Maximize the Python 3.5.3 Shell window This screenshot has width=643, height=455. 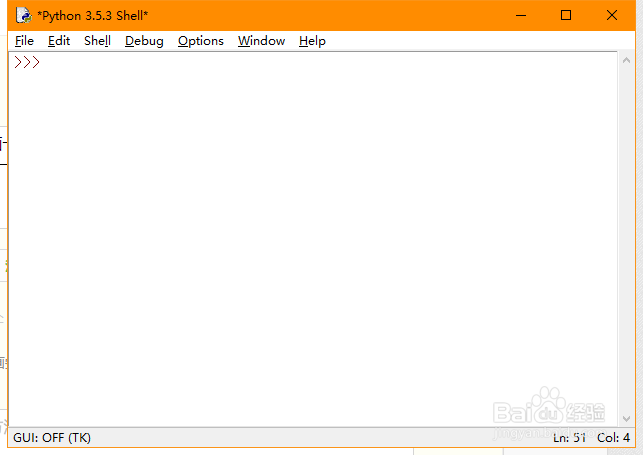(566, 16)
